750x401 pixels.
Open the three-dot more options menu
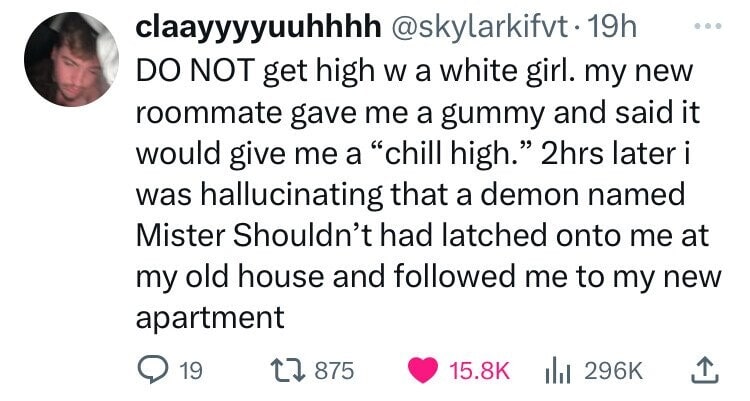pos(708,27)
